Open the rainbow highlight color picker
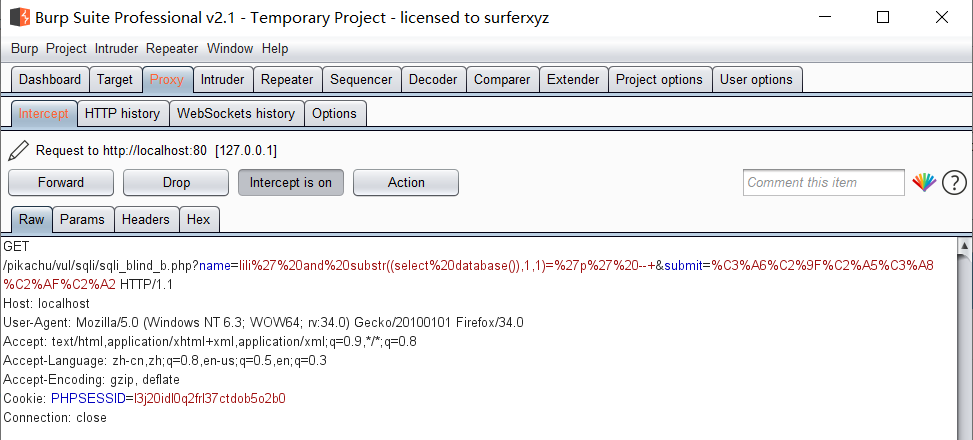 click(924, 182)
